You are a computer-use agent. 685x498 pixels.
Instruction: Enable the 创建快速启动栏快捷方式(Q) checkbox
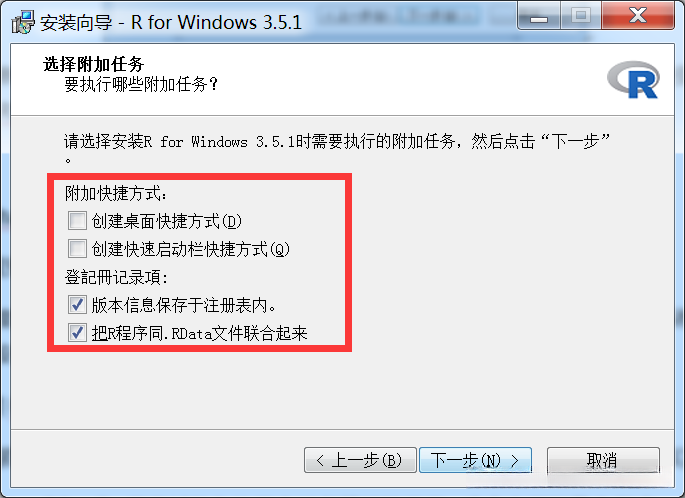77,249
